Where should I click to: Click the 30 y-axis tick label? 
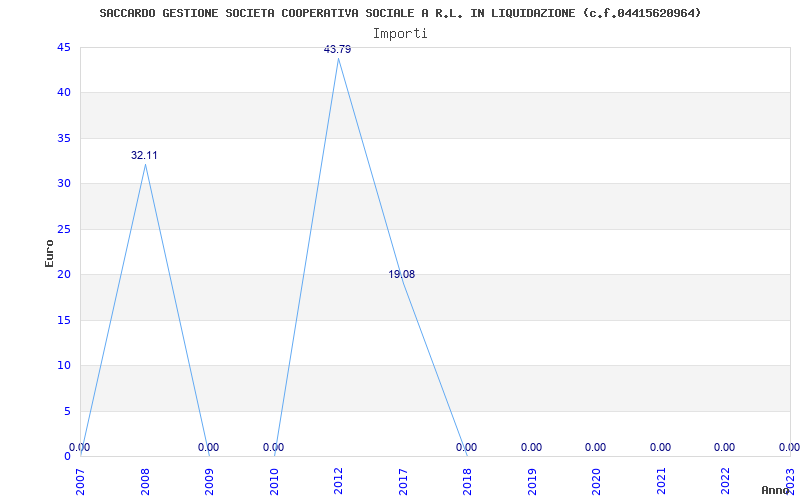click(64, 184)
